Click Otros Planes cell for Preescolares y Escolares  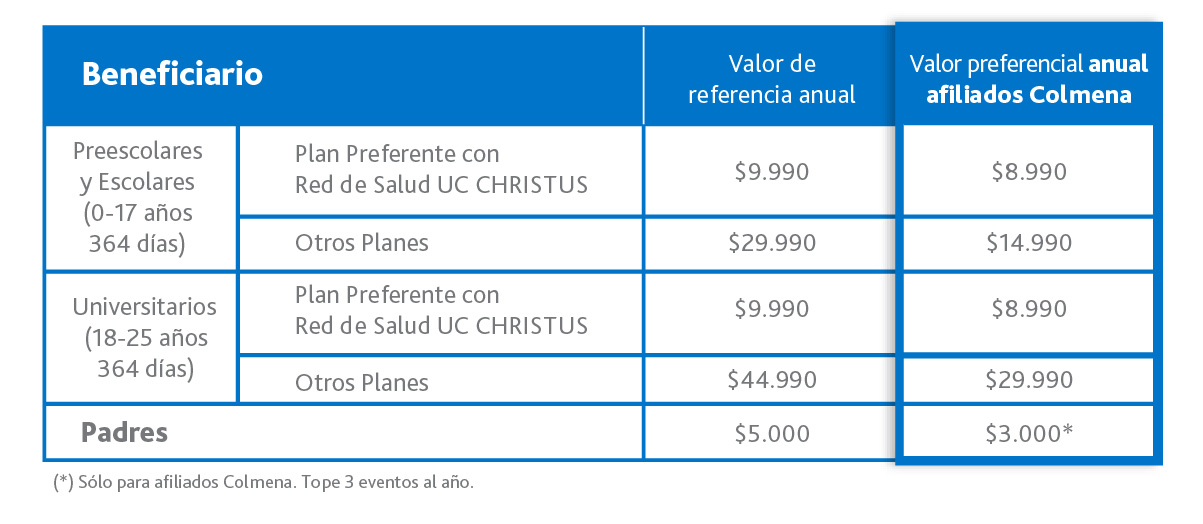(x=362, y=243)
